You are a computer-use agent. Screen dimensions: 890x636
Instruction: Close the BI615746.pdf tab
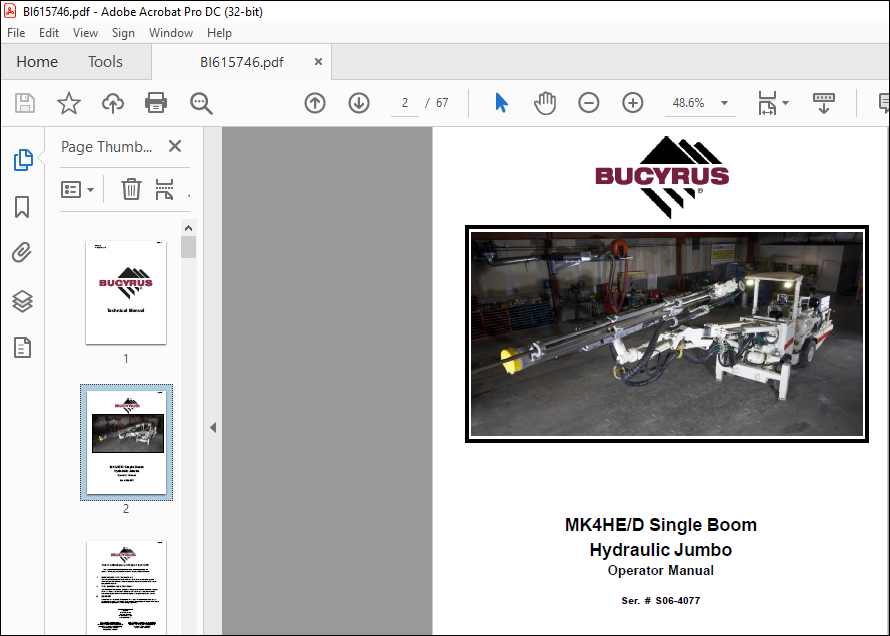coord(318,61)
